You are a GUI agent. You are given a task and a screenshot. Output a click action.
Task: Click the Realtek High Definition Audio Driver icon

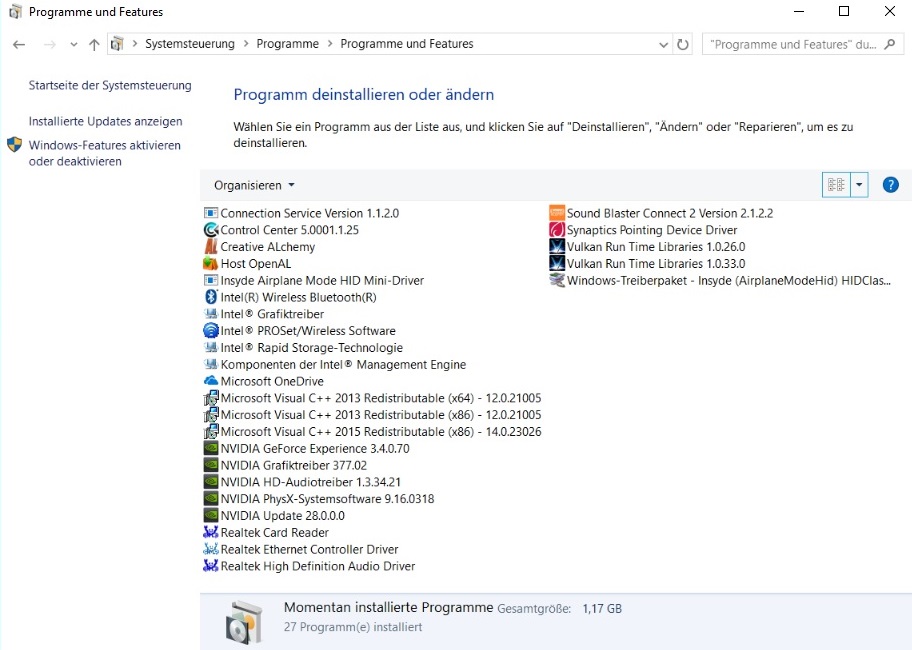211,566
